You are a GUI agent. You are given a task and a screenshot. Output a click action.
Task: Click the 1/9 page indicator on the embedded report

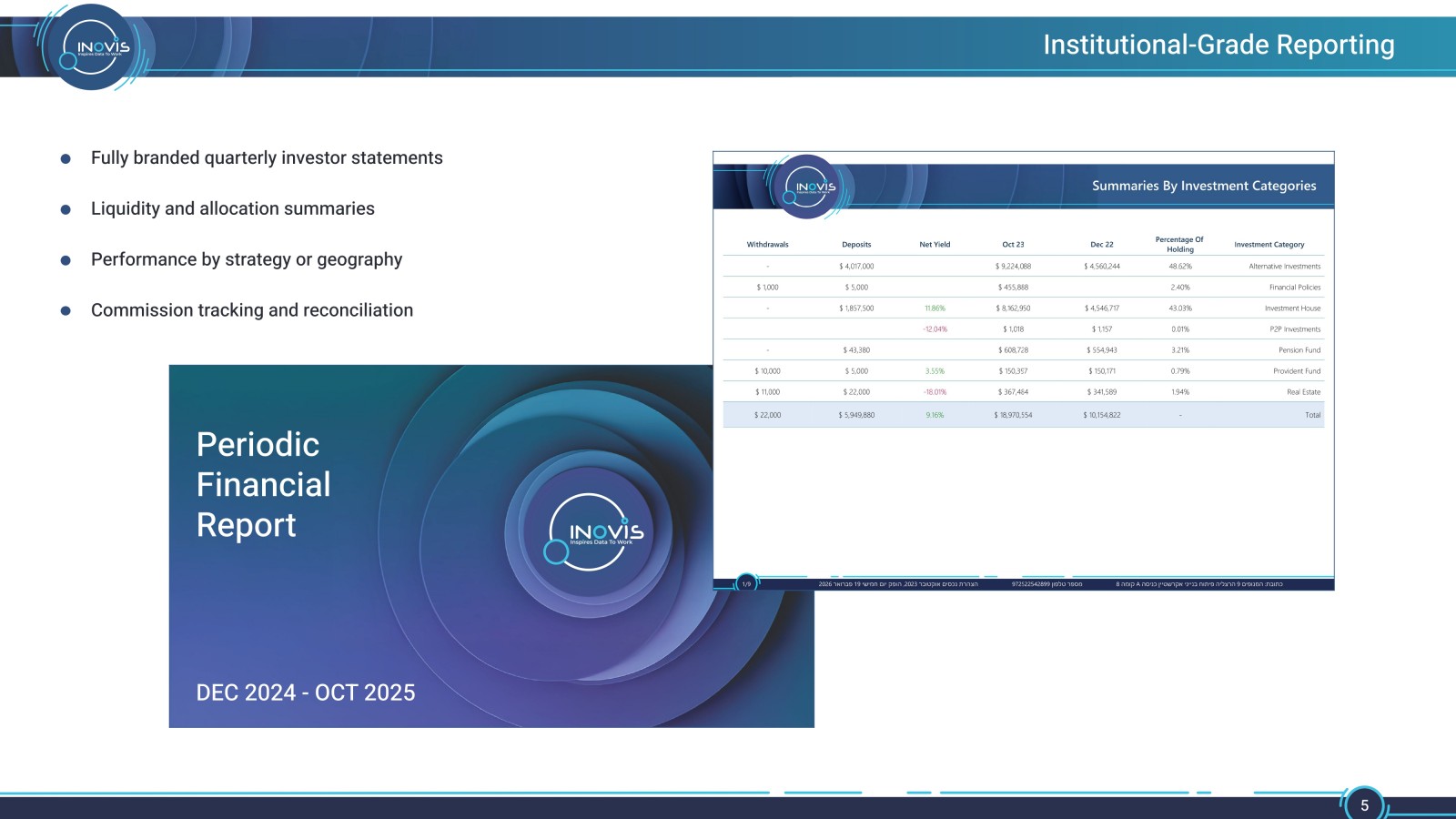(746, 583)
